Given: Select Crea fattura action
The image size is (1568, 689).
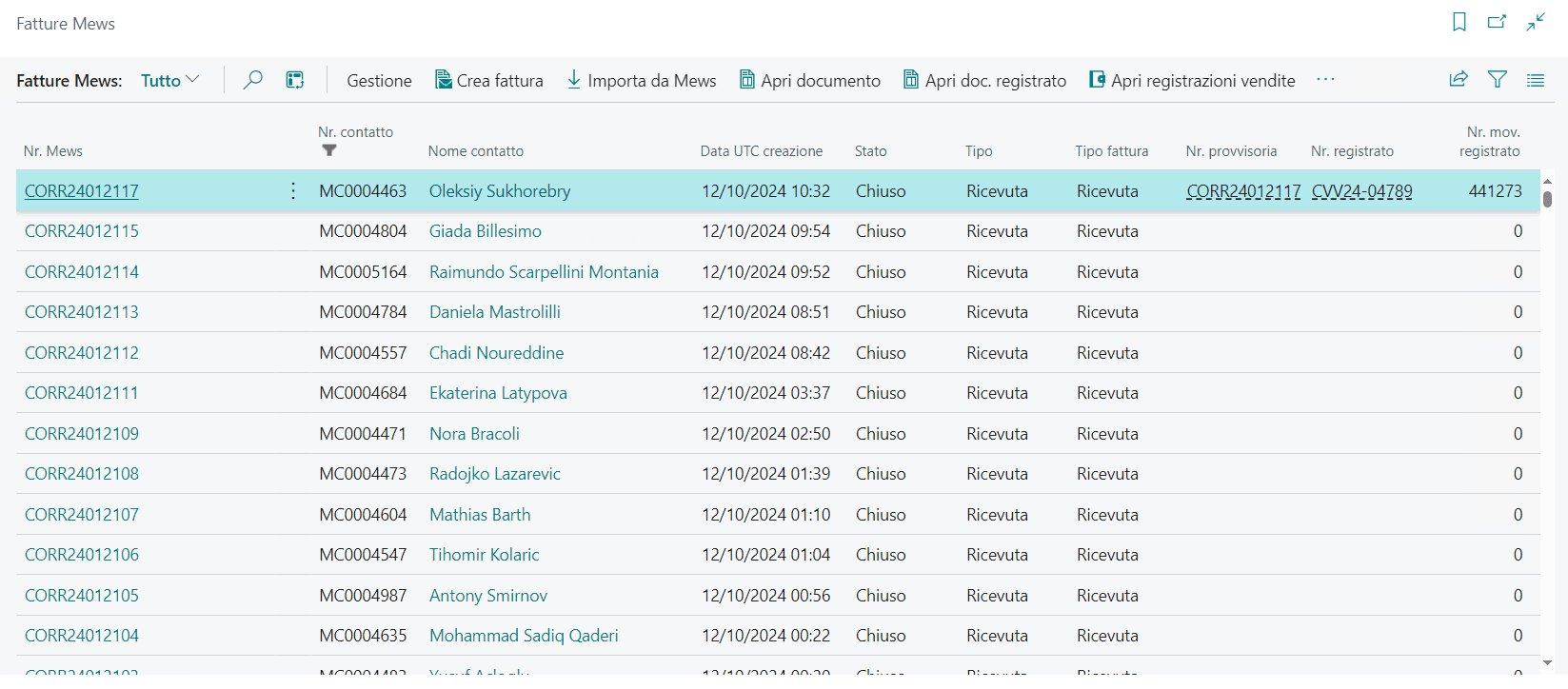Looking at the screenshot, I should point(489,81).
